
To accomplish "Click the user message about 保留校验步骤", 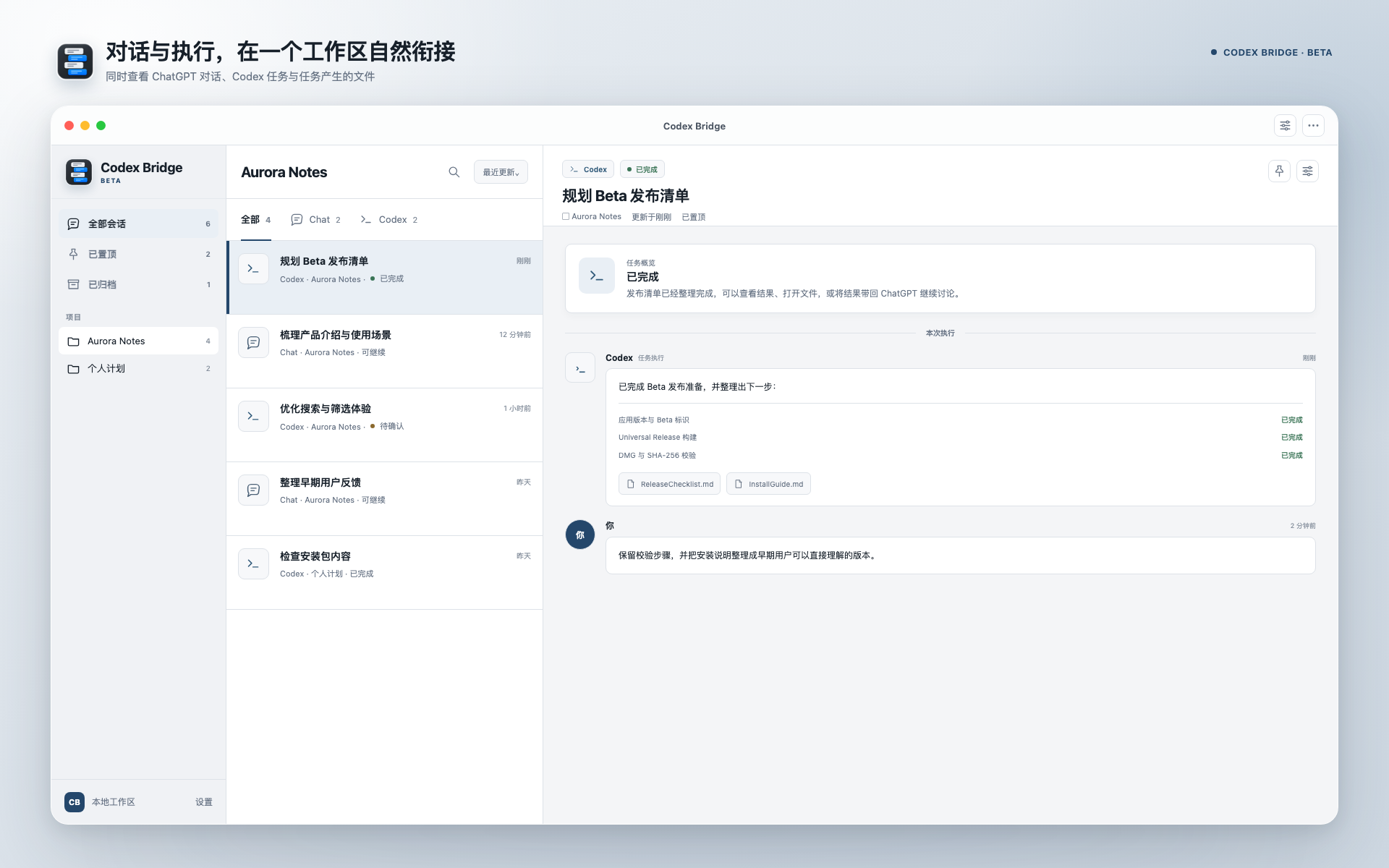I will (960, 556).
